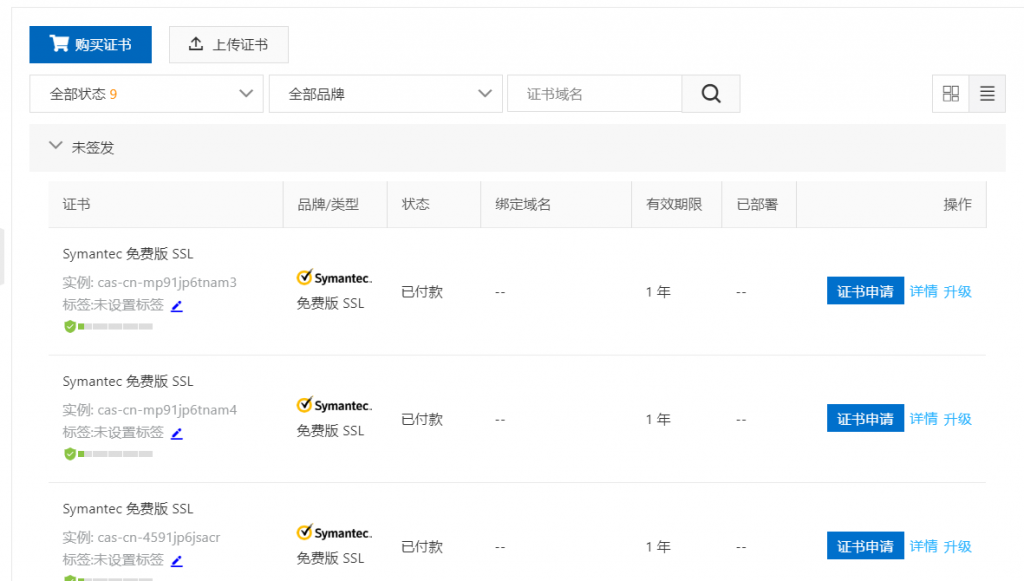Click Symantec logo in first row
Screen dimensions: 1024x581
click(334, 278)
